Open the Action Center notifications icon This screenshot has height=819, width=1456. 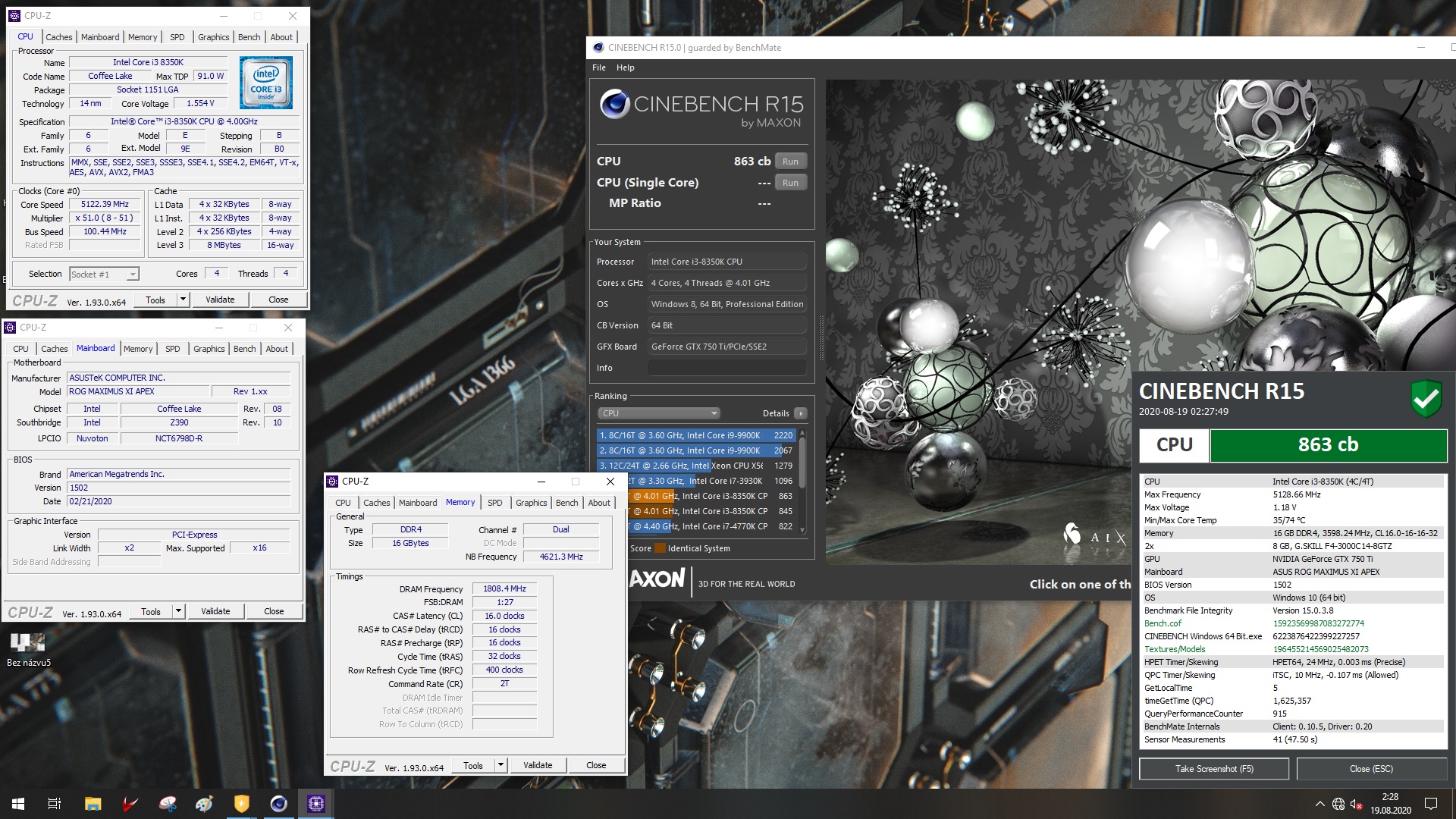pyautogui.click(x=1431, y=804)
